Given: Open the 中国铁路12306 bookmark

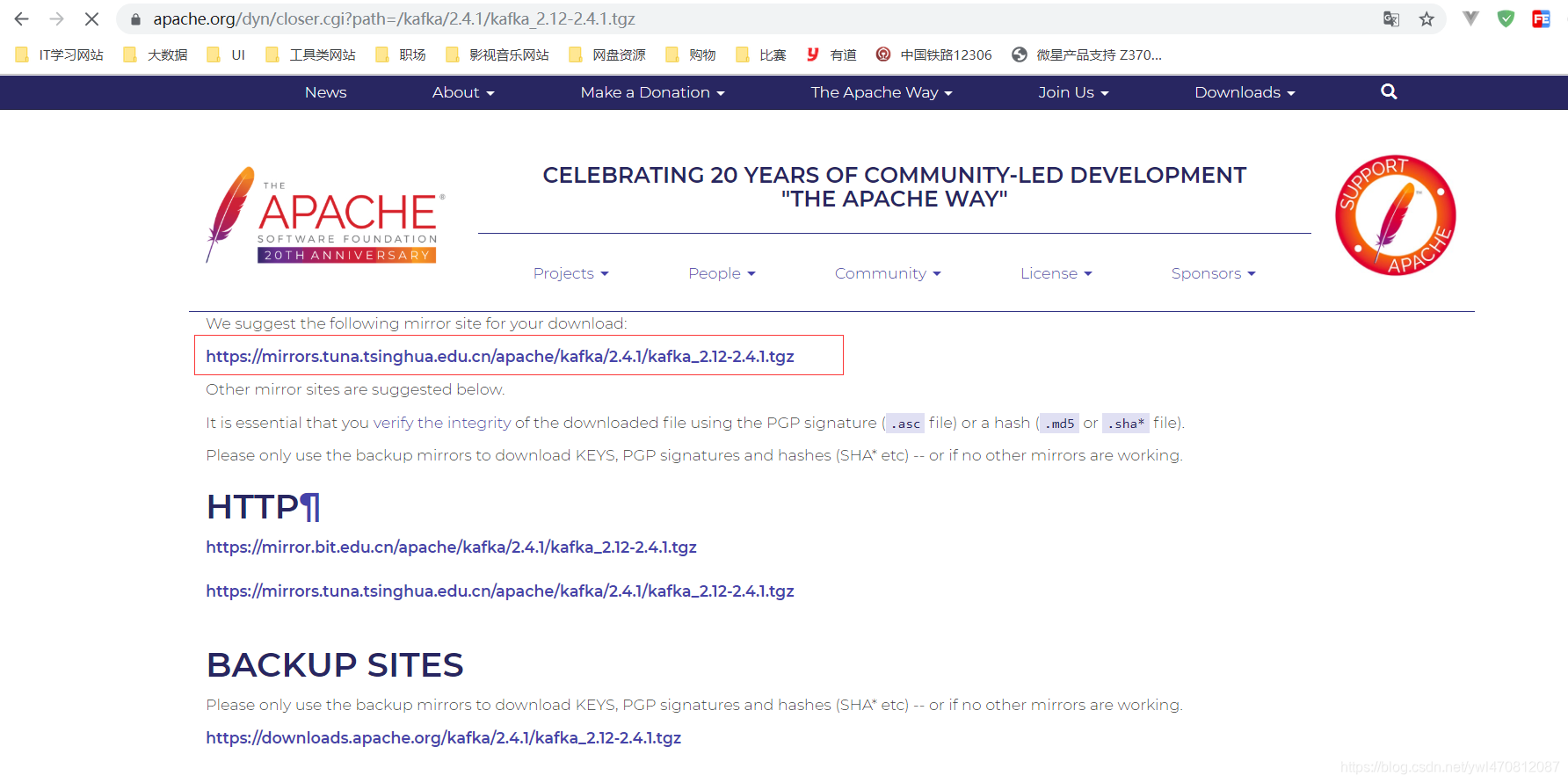Looking at the screenshot, I should click(934, 54).
